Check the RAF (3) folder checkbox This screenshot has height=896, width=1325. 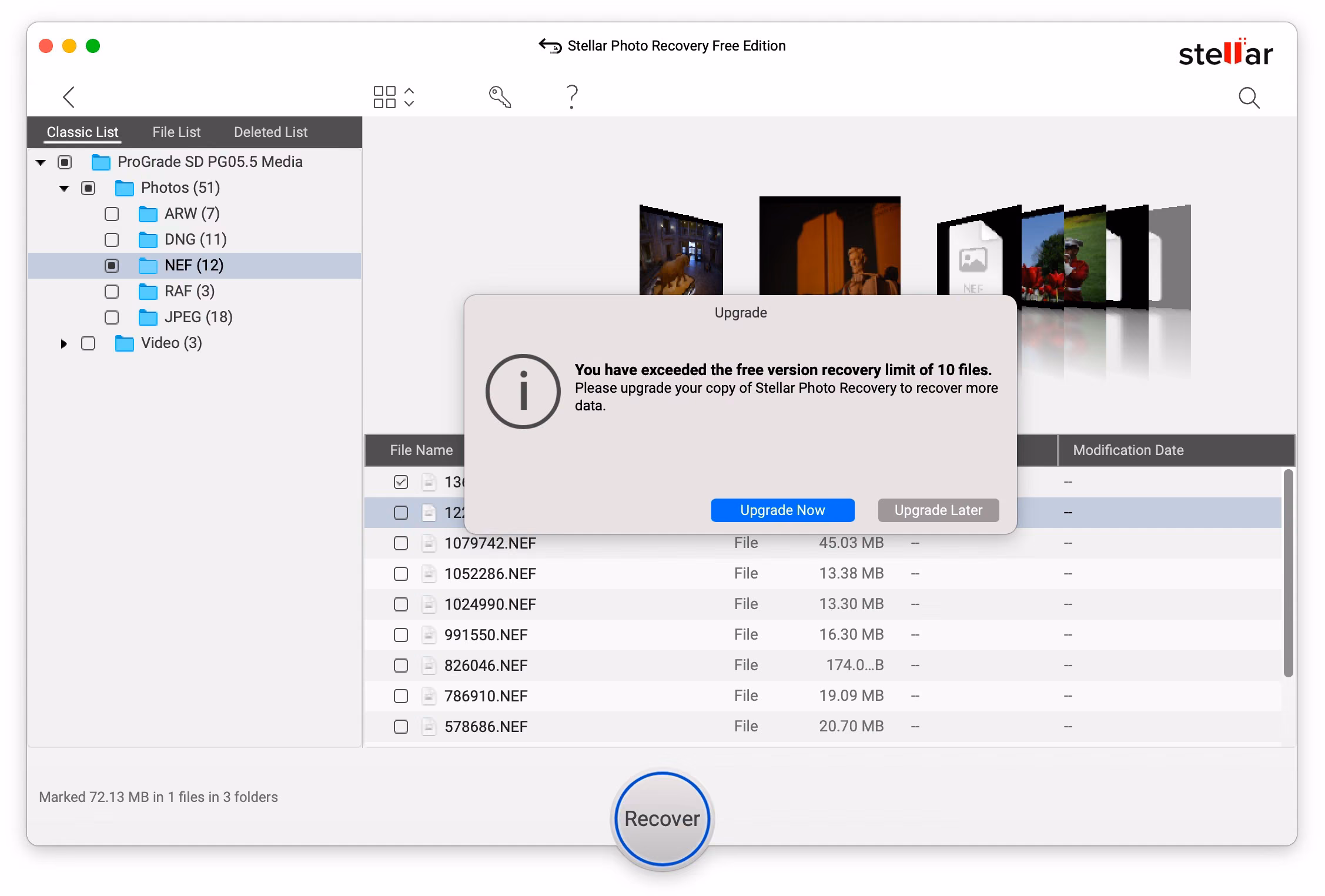pyautogui.click(x=112, y=292)
